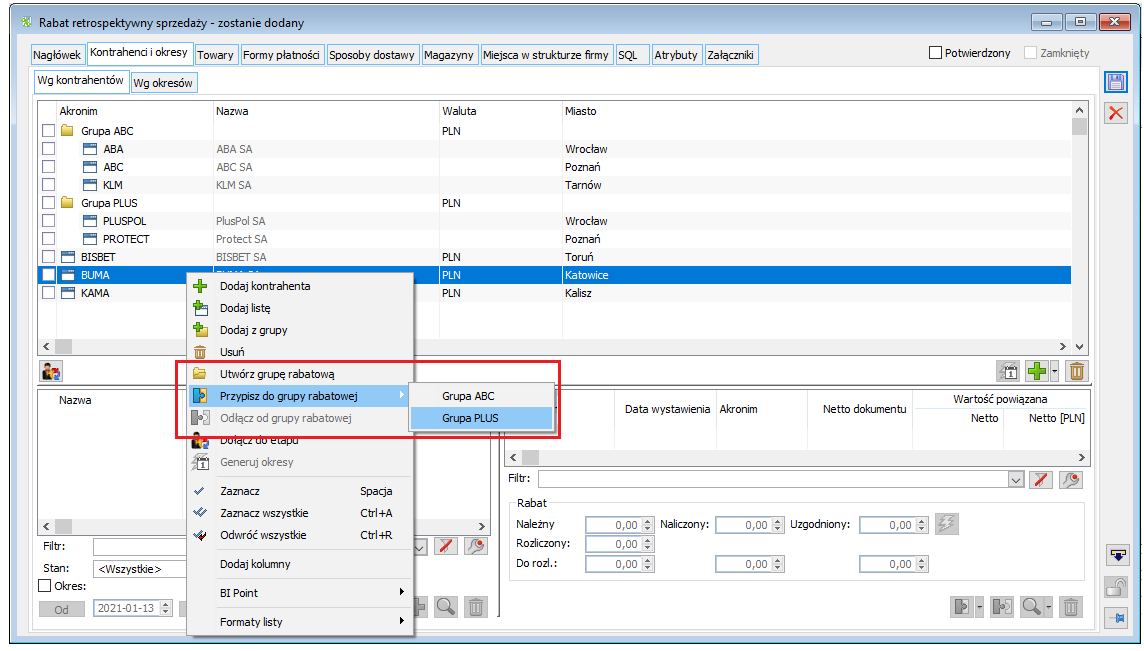
Task: Click the contractors list horizontal scrollbar thumb
Action: [x=63, y=346]
